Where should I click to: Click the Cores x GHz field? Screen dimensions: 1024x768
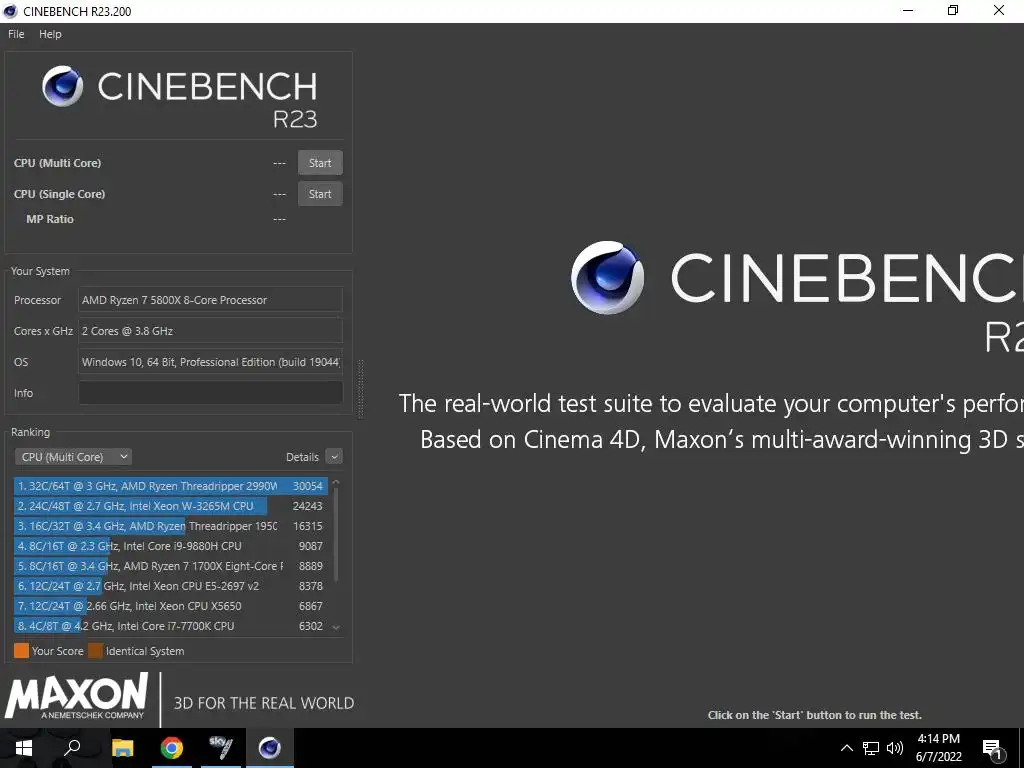tap(210, 331)
